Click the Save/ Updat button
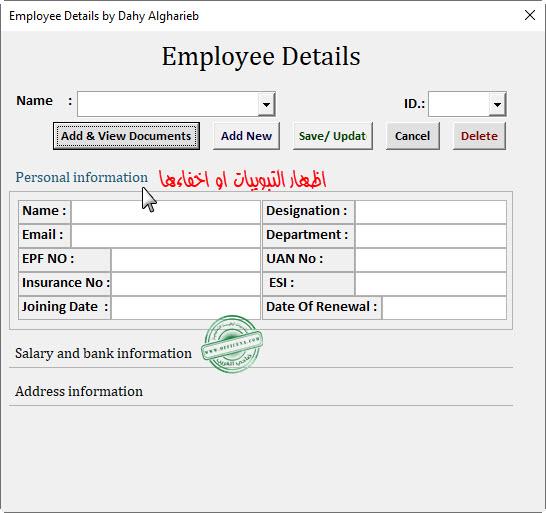 [x=333, y=136]
